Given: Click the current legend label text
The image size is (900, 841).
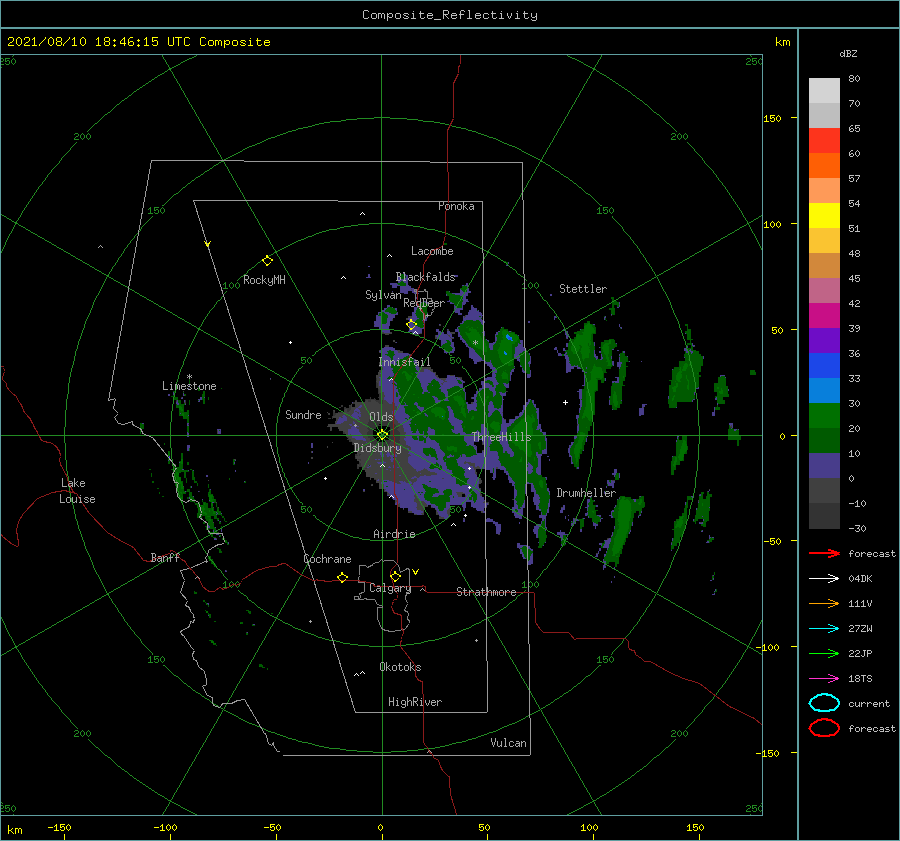Looking at the screenshot, I should [869, 704].
